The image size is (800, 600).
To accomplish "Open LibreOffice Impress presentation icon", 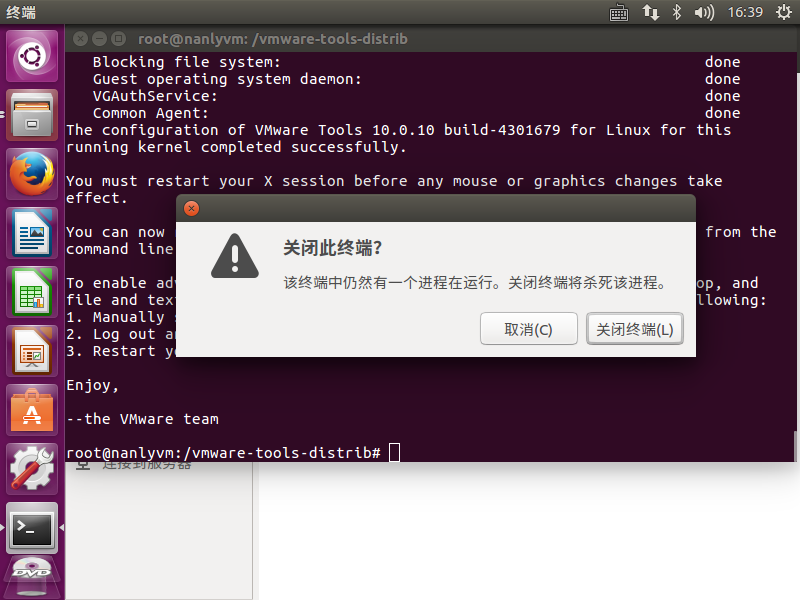I will 32,351.
